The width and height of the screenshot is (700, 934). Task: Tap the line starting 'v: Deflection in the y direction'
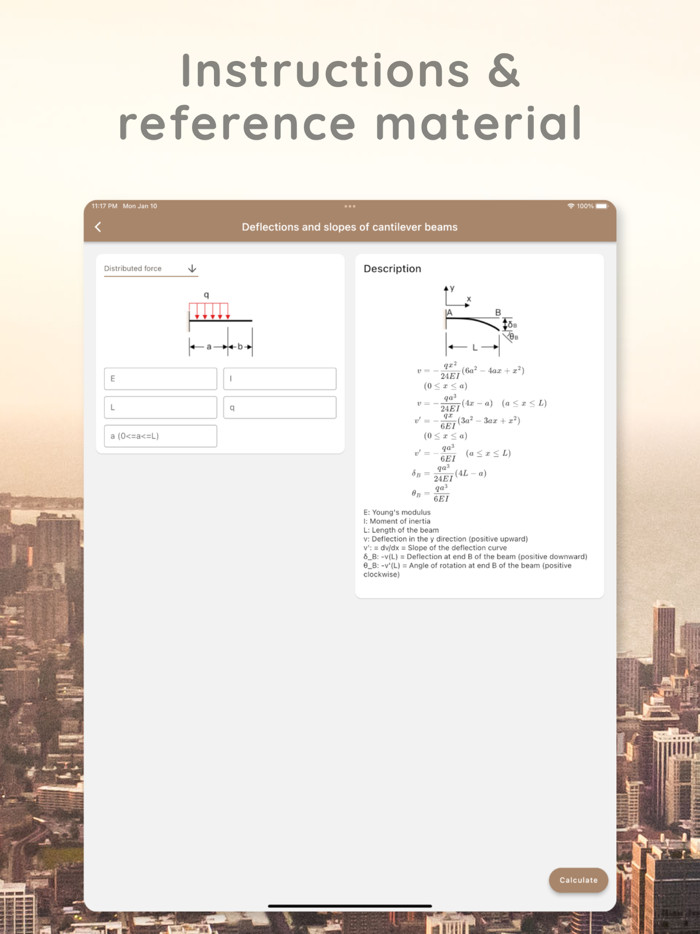[x=446, y=539]
